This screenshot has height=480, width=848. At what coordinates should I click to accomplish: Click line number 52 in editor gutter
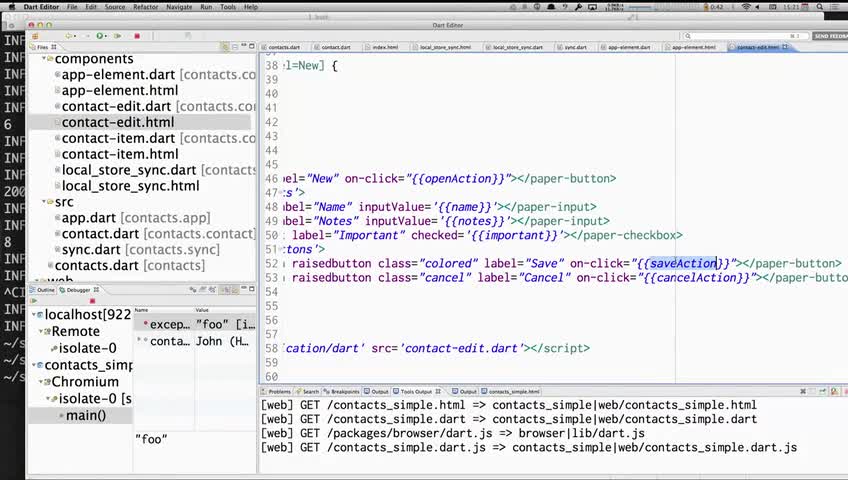coord(271,263)
